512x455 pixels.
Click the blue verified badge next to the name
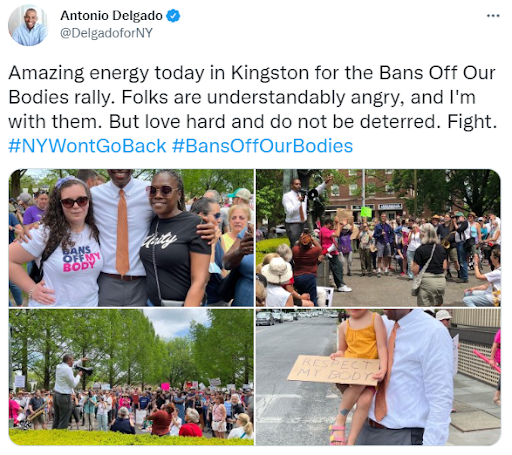point(173,16)
